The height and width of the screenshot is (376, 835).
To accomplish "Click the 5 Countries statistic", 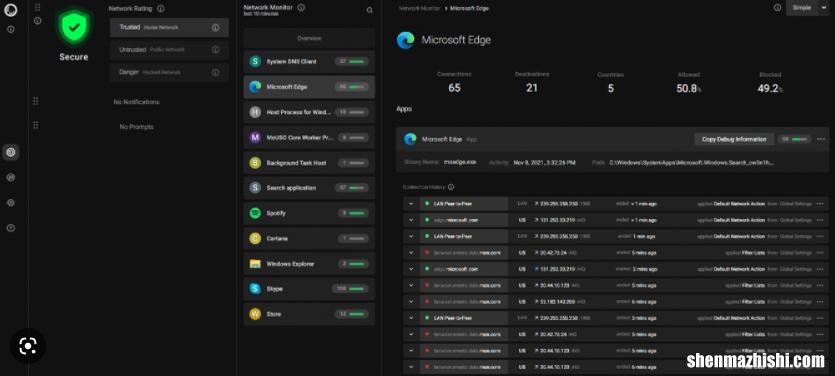I will [x=610, y=83].
